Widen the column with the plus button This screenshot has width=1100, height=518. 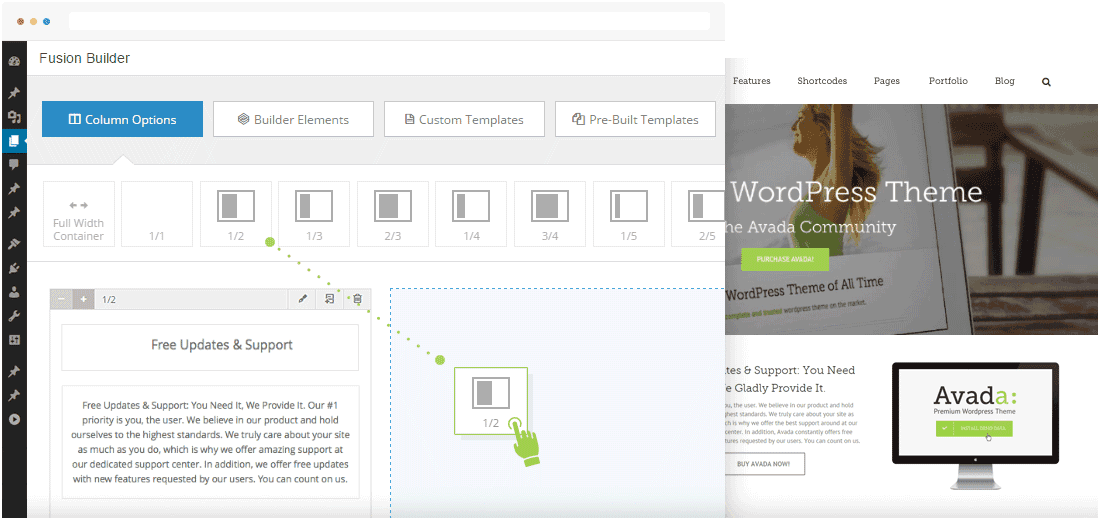pyautogui.click(x=83, y=299)
